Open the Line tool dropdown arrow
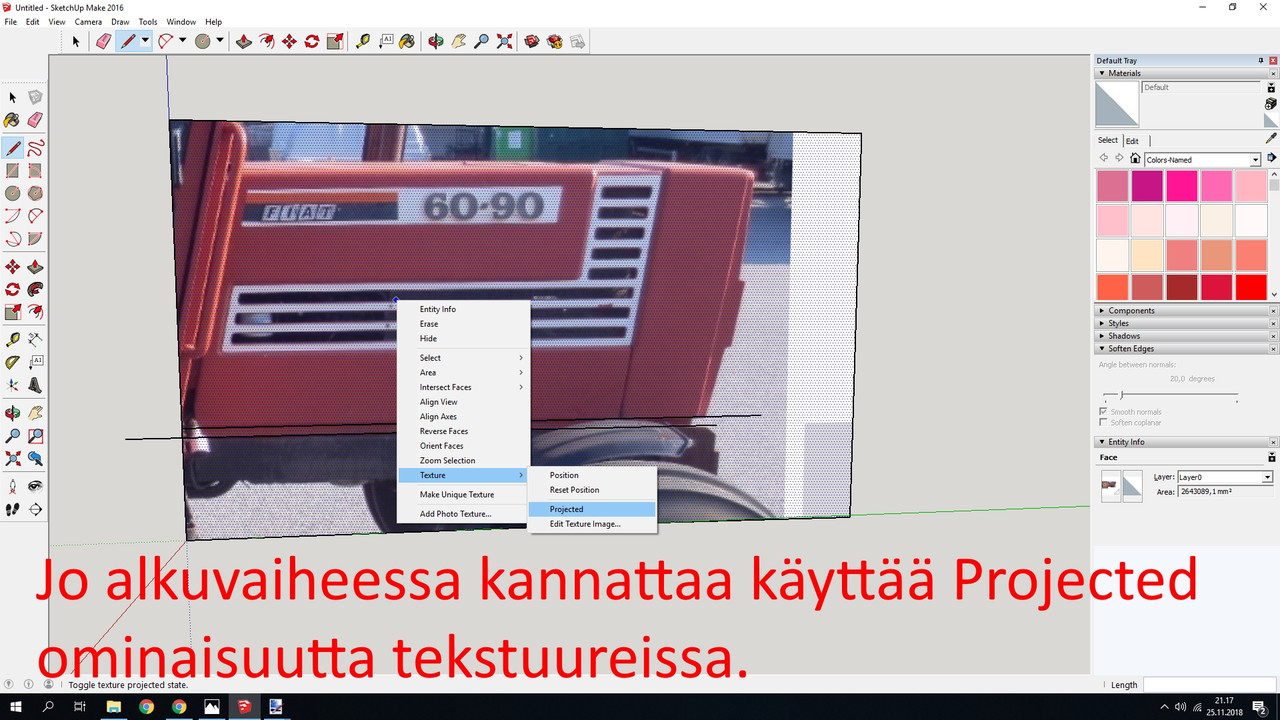 [x=146, y=41]
